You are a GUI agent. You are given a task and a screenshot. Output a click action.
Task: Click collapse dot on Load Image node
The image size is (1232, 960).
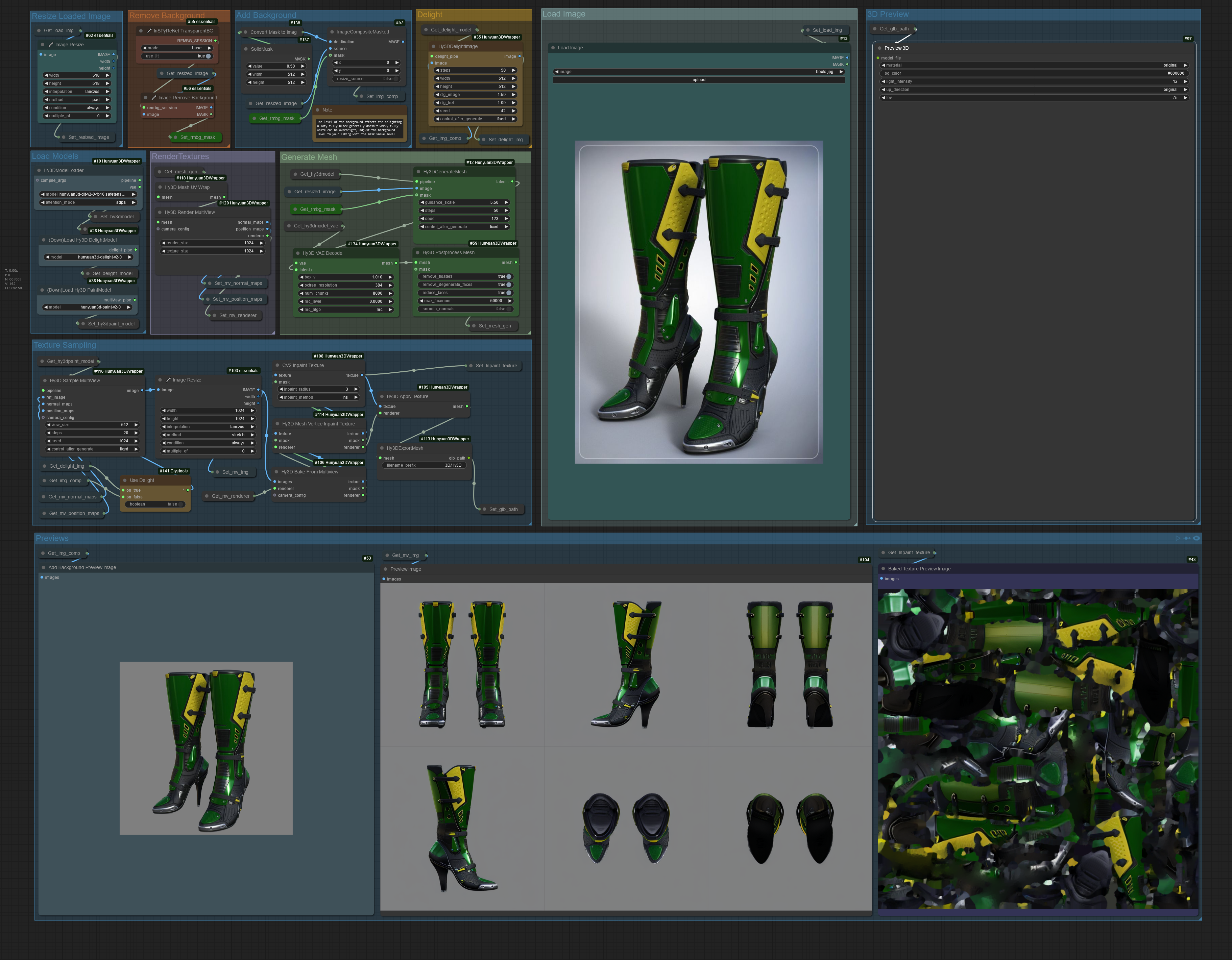553,48
